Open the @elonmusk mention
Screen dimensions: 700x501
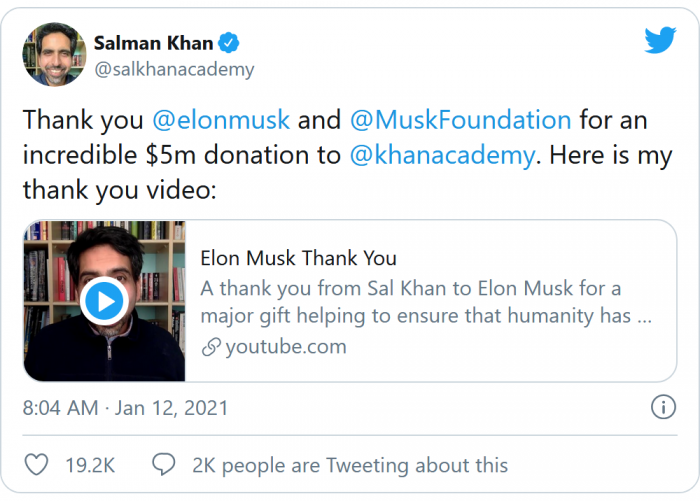click(221, 120)
